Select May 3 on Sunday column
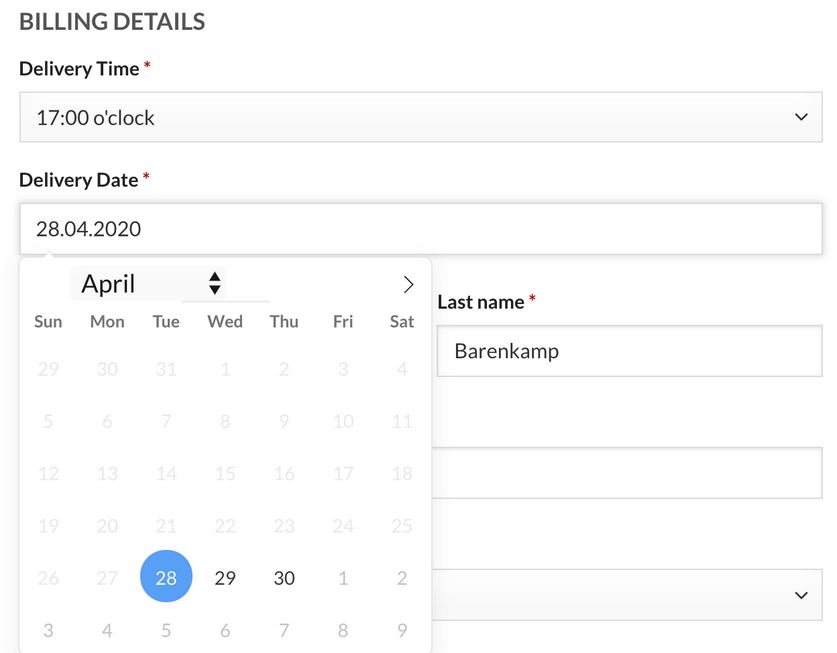837x653 pixels. (x=48, y=630)
